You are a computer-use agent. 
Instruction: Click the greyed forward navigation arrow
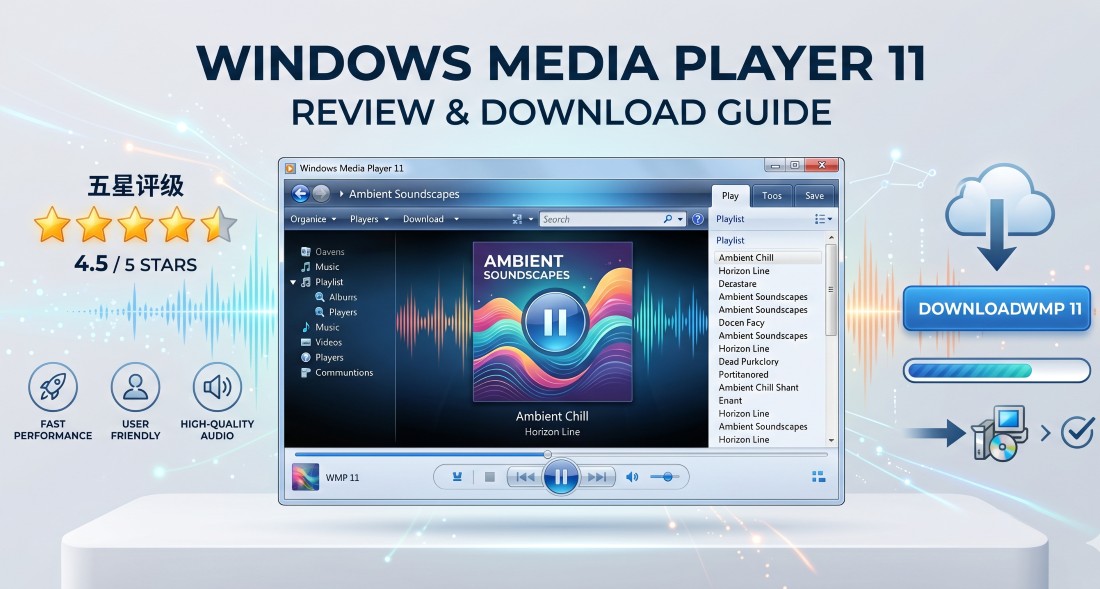click(321, 194)
